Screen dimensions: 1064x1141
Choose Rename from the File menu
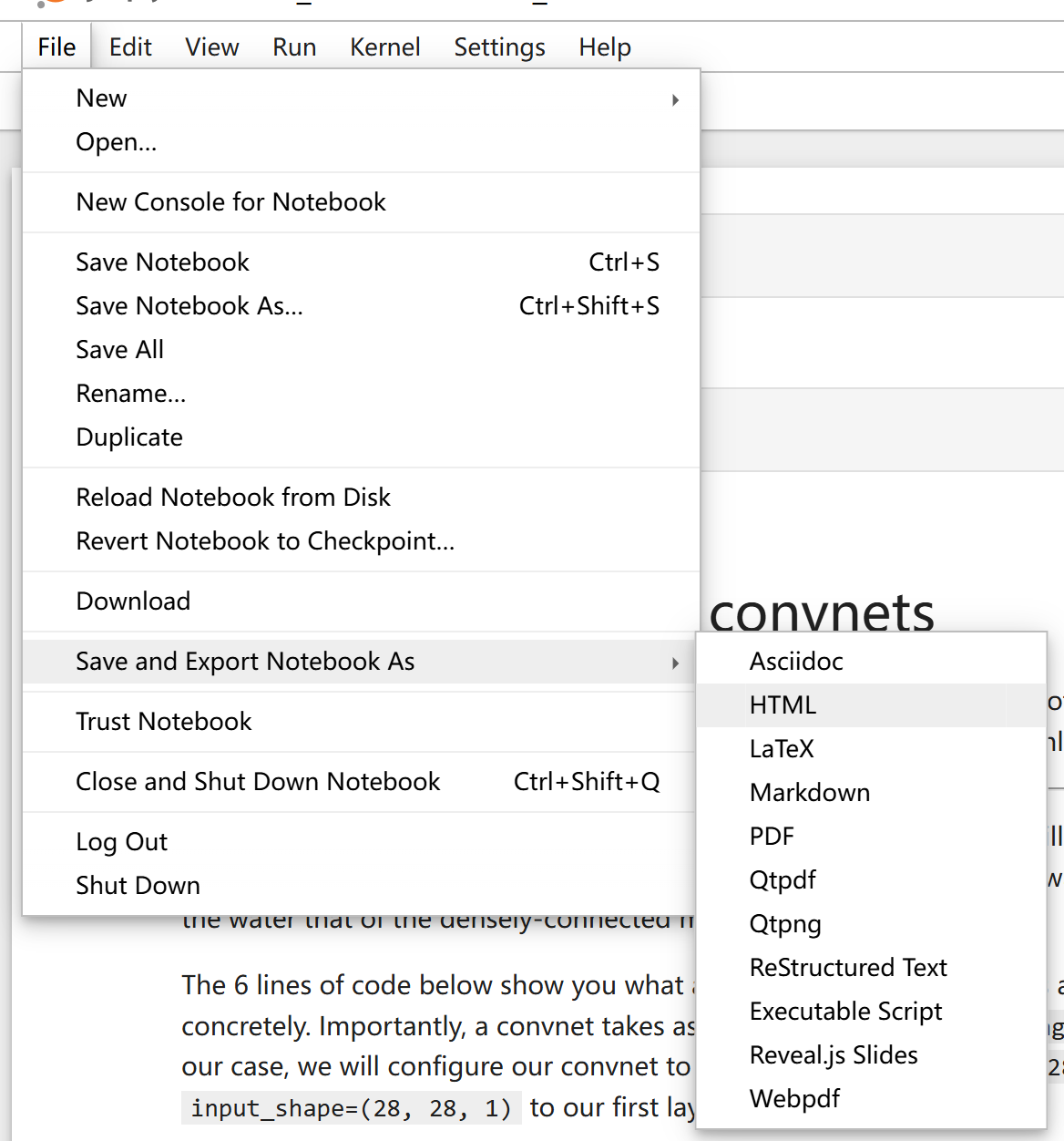click(130, 393)
